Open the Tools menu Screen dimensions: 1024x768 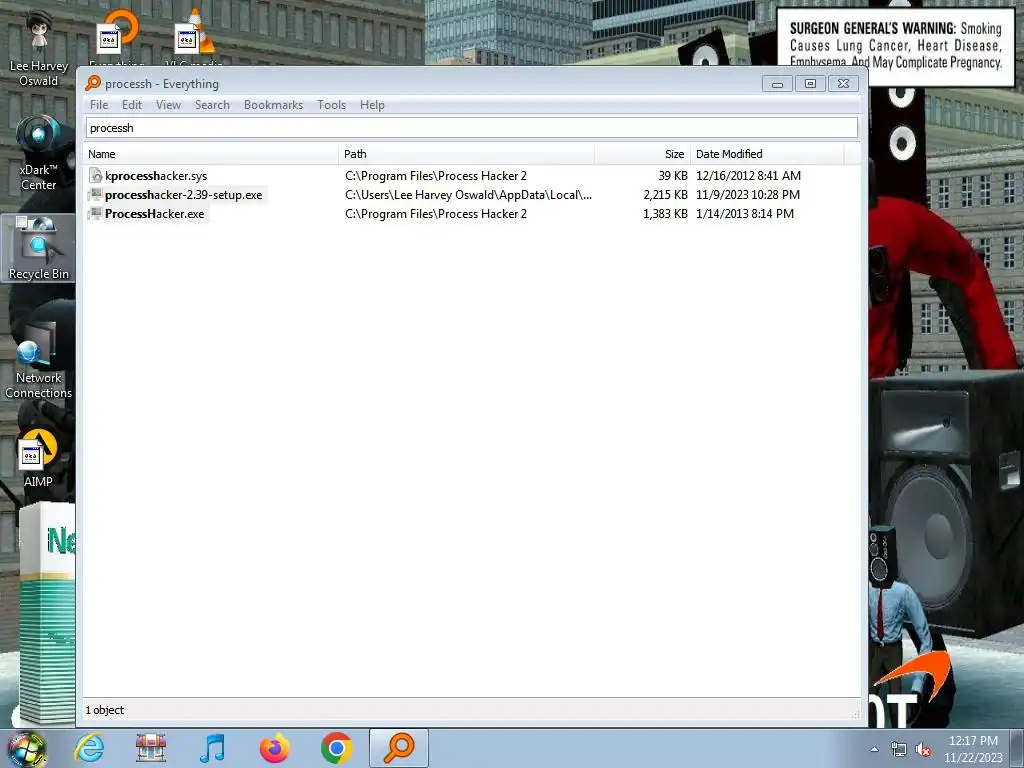click(x=331, y=104)
